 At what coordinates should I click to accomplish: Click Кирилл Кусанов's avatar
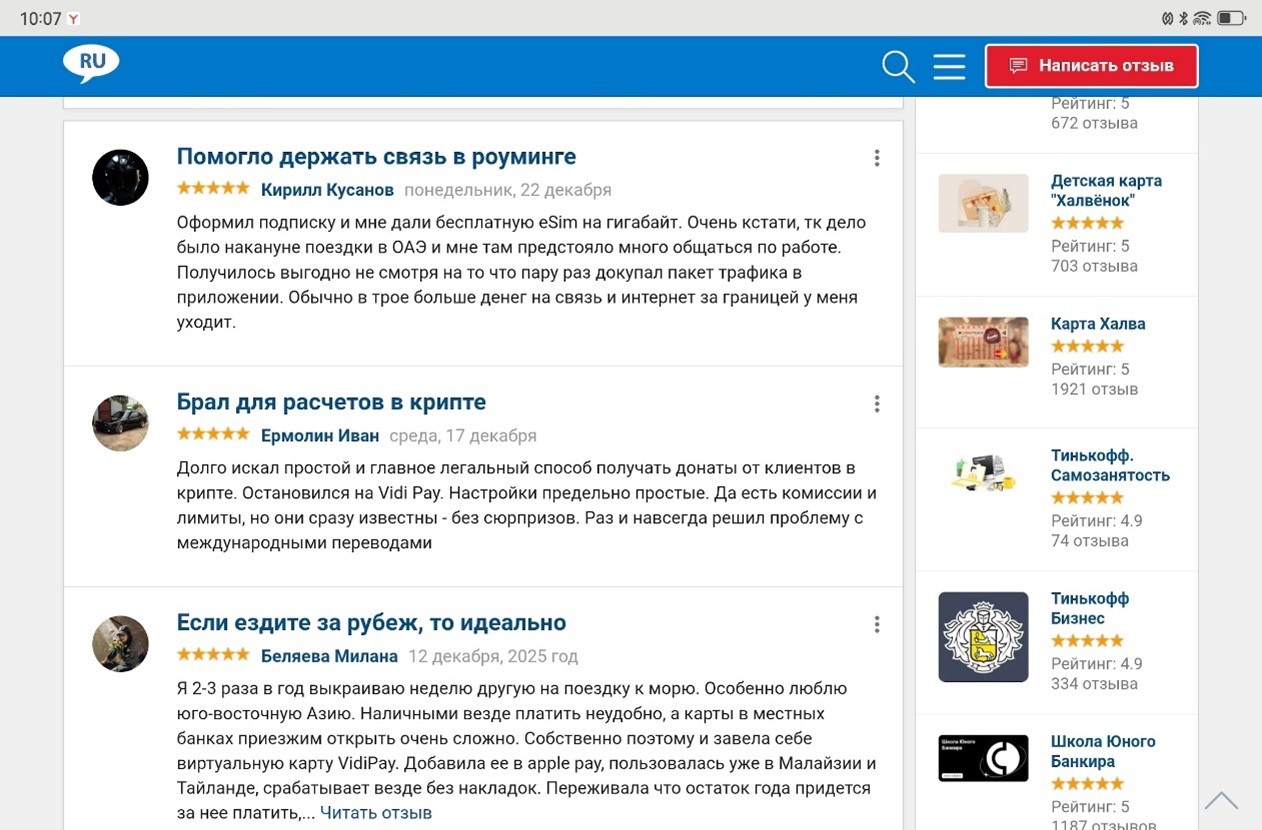pos(120,178)
